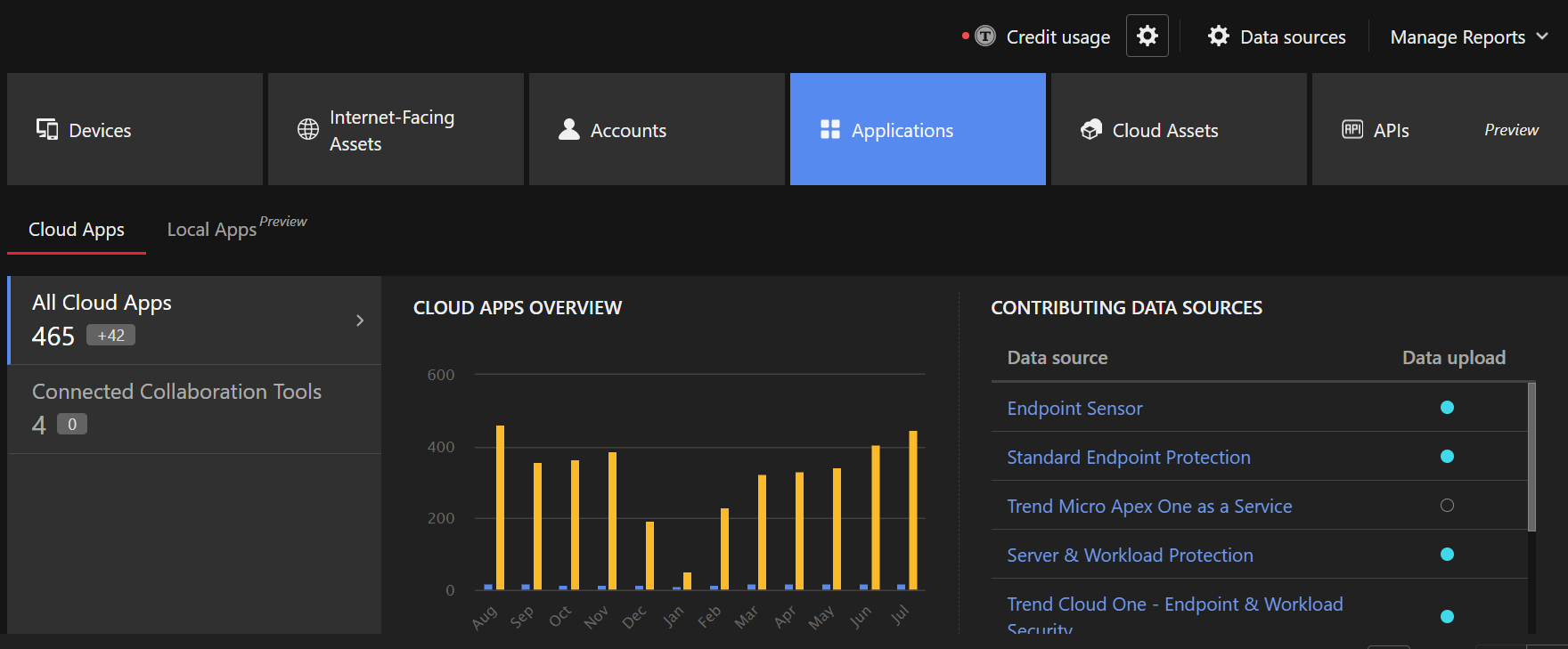Open the Trend Micro Apex One as a Service link
Image resolution: width=1568 pixels, height=649 pixels.
coord(1148,507)
